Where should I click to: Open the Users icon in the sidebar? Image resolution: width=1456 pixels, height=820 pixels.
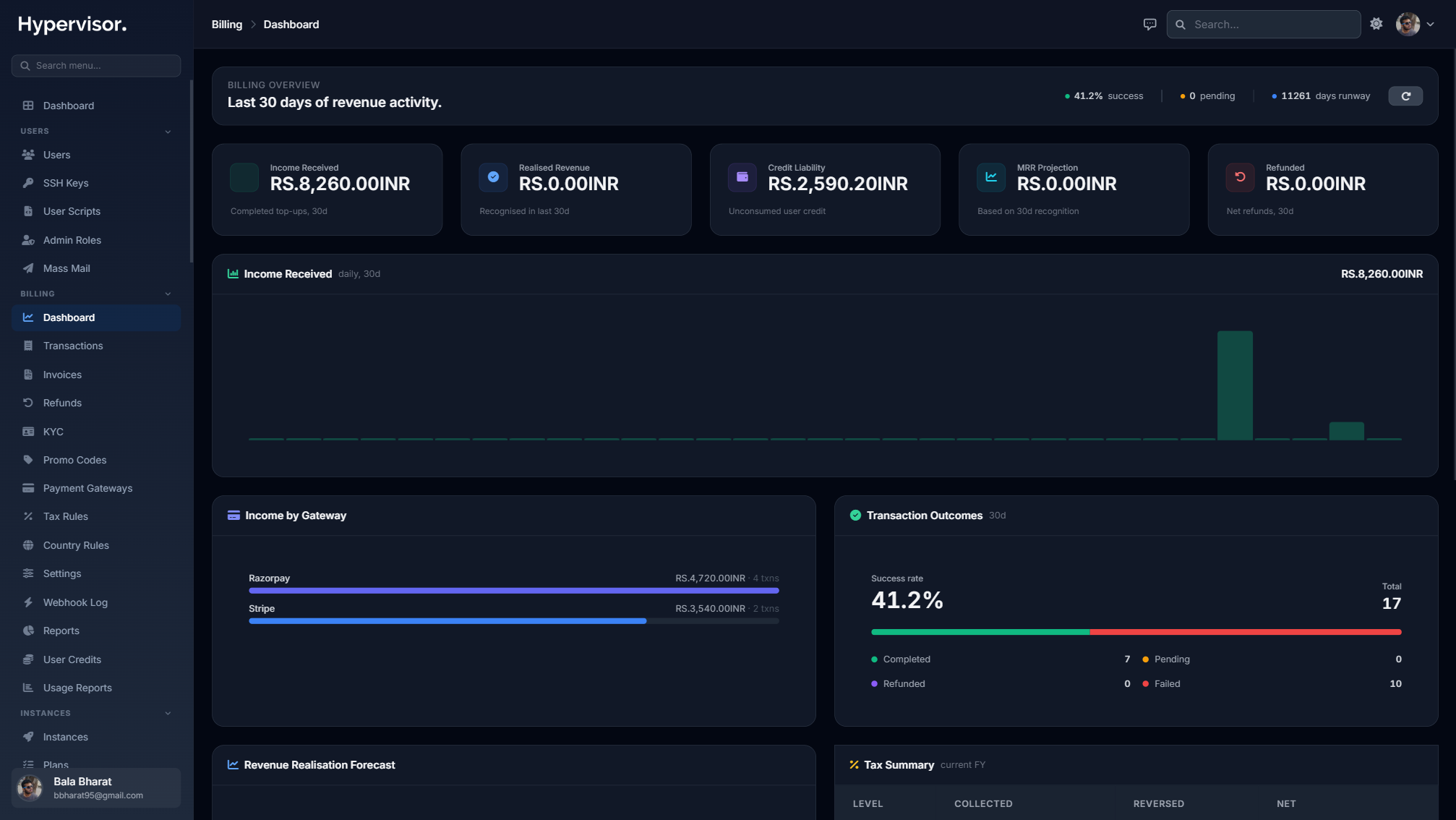pyautogui.click(x=28, y=155)
